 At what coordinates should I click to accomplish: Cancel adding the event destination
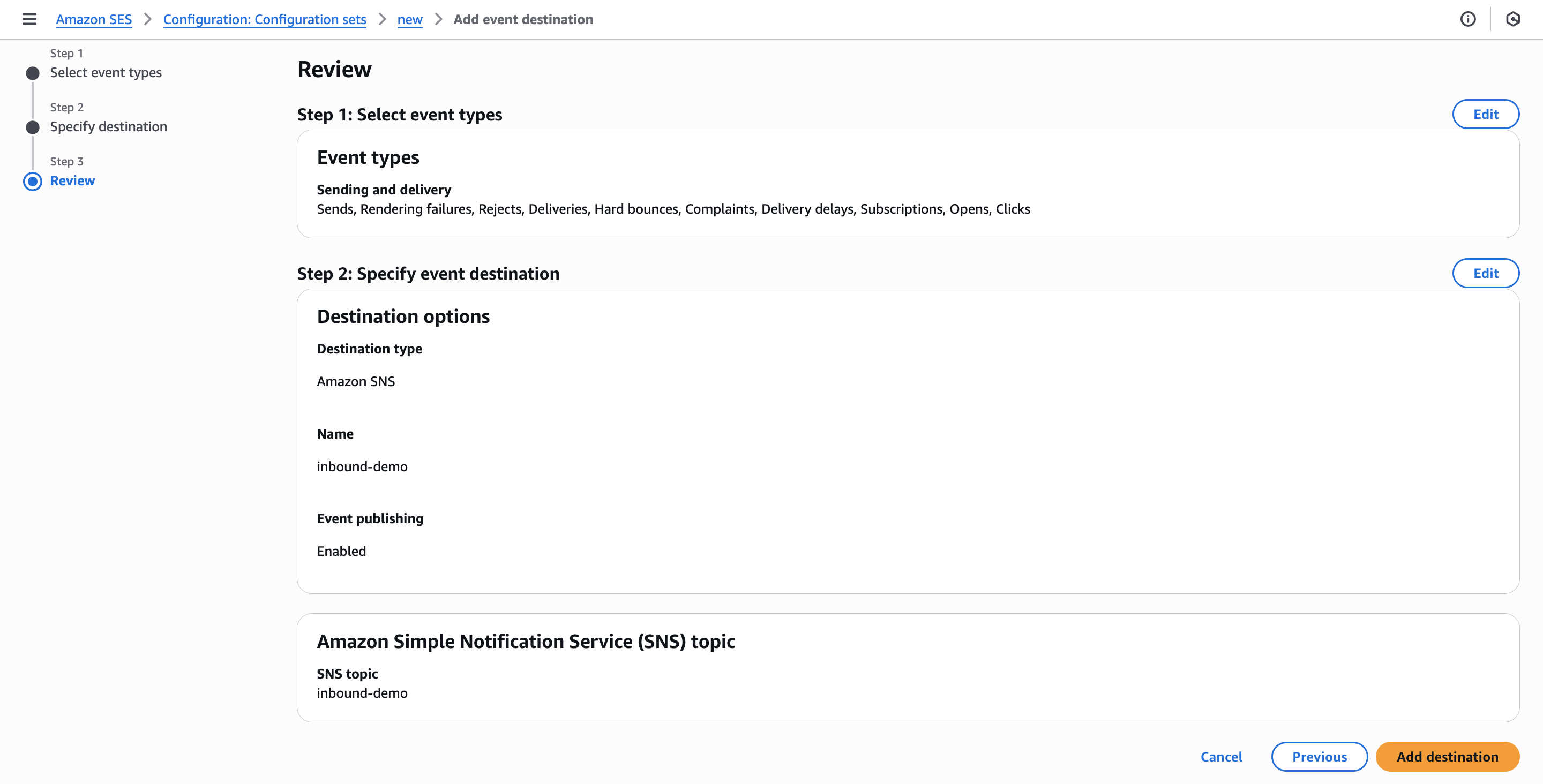[x=1221, y=757]
